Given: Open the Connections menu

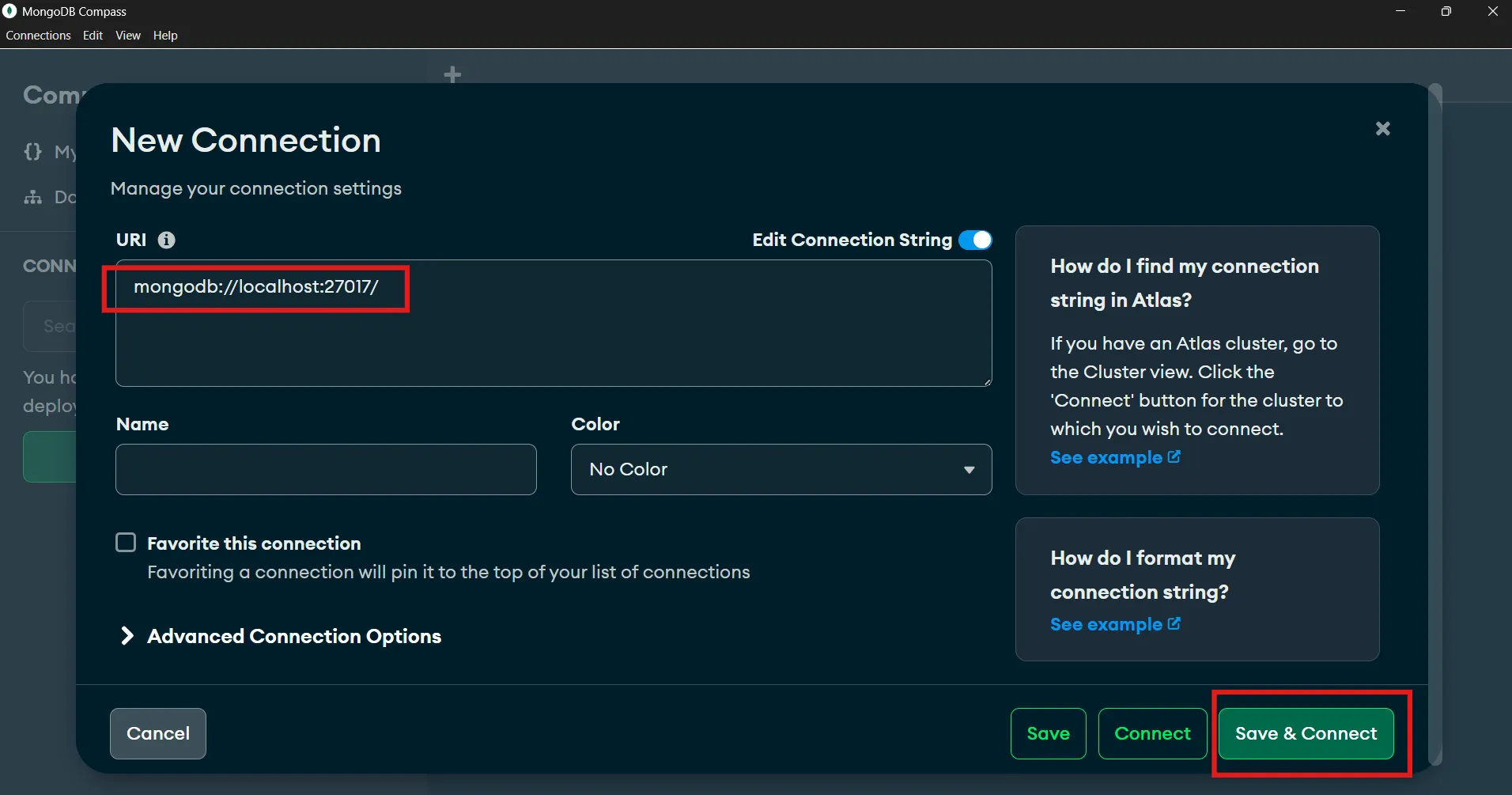Looking at the screenshot, I should click(x=38, y=36).
